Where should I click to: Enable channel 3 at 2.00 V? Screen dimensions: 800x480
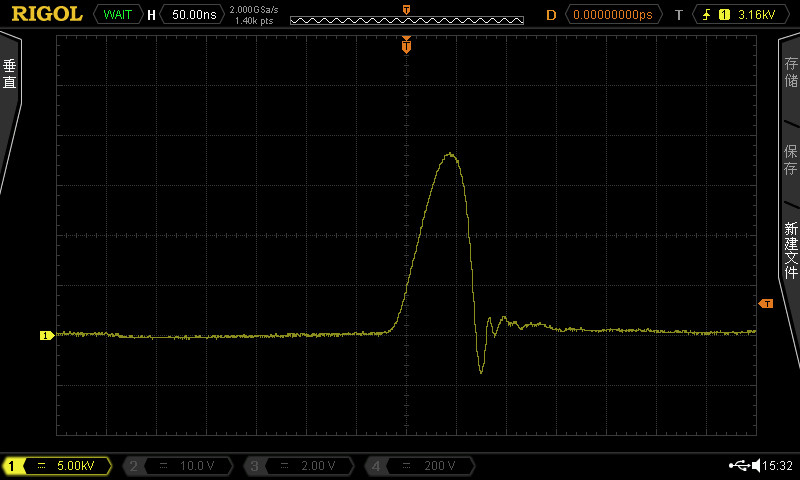point(299,466)
